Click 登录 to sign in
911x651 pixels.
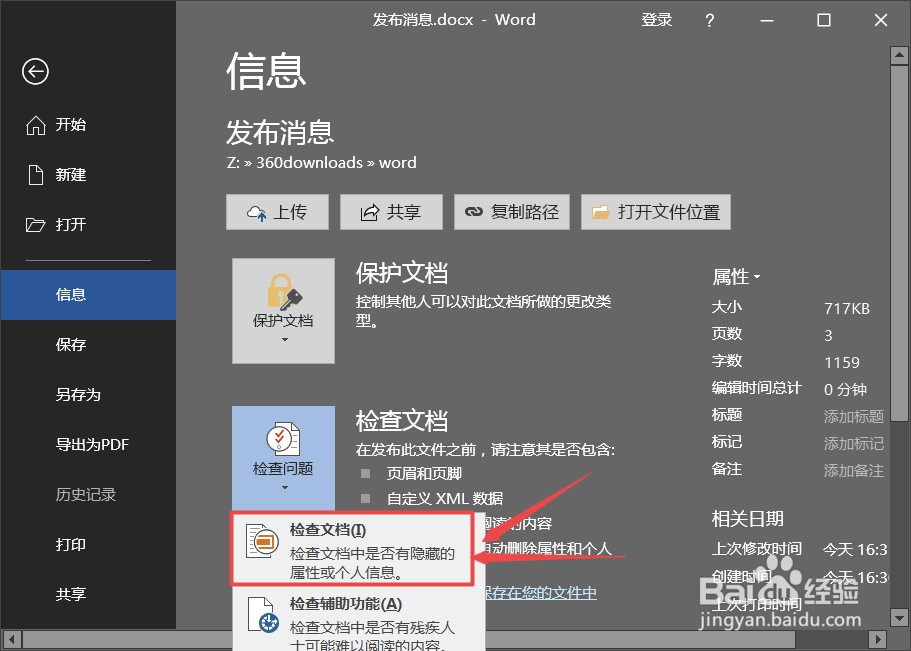click(x=657, y=20)
